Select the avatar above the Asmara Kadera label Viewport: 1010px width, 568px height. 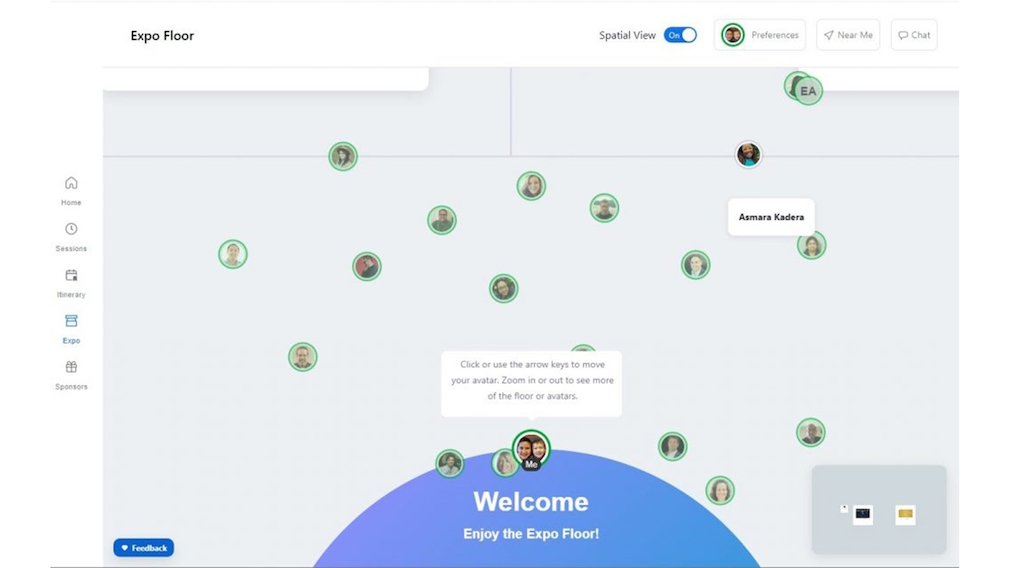pos(748,154)
